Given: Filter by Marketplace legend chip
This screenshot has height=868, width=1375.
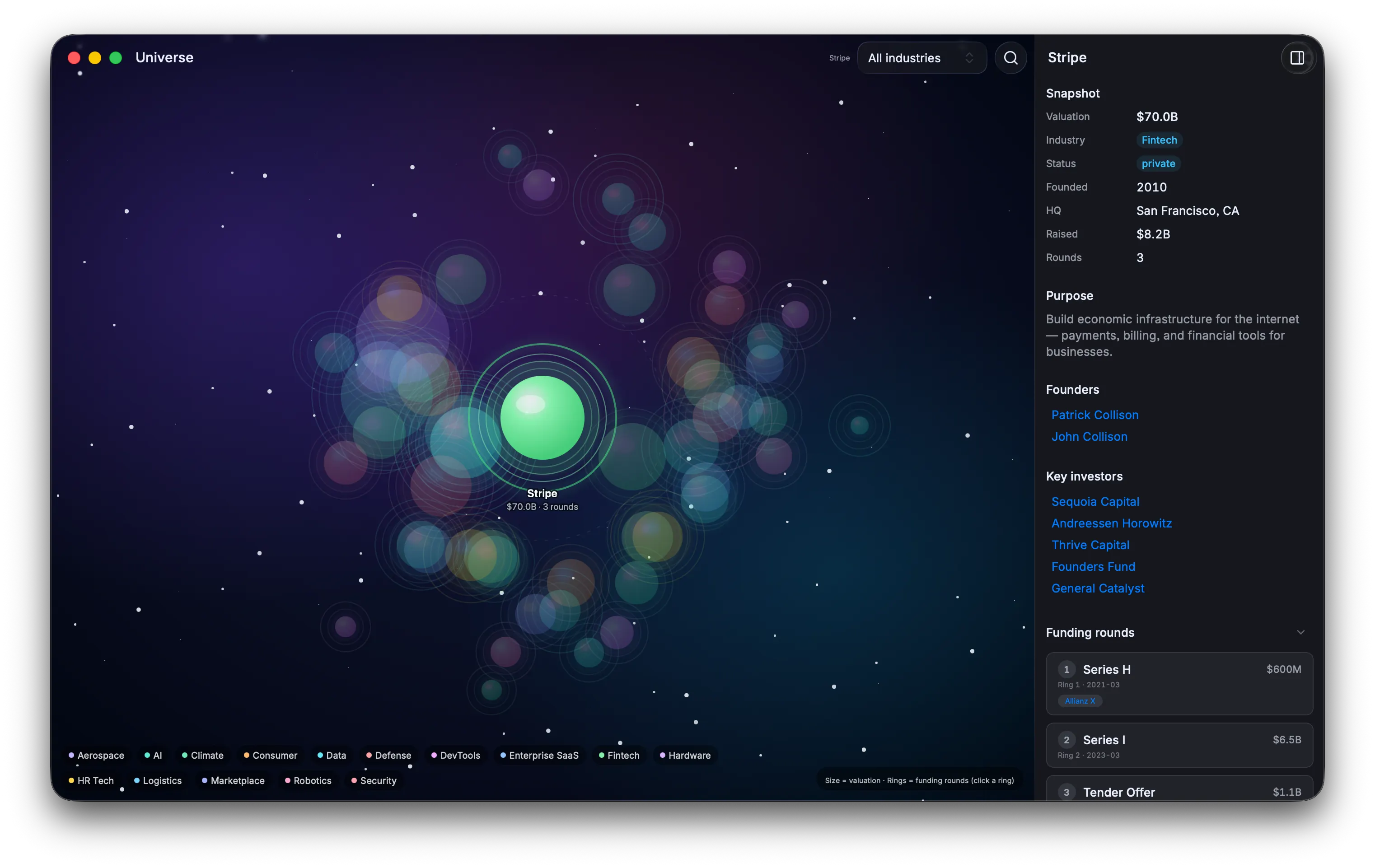Looking at the screenshot, I should pyautogui.click(x=234, y=781).
